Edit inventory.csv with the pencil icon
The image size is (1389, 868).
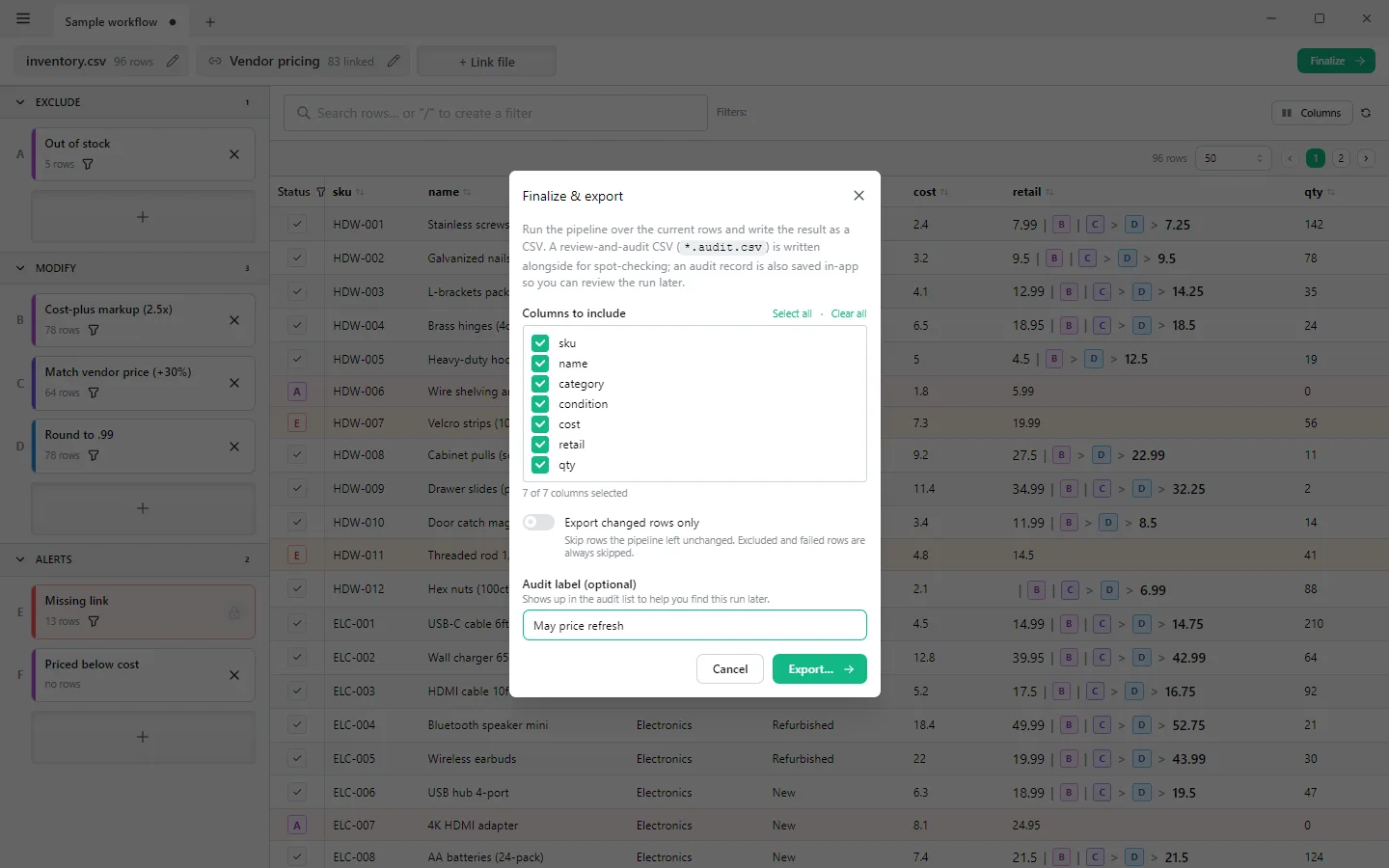(x=173, y=61)
